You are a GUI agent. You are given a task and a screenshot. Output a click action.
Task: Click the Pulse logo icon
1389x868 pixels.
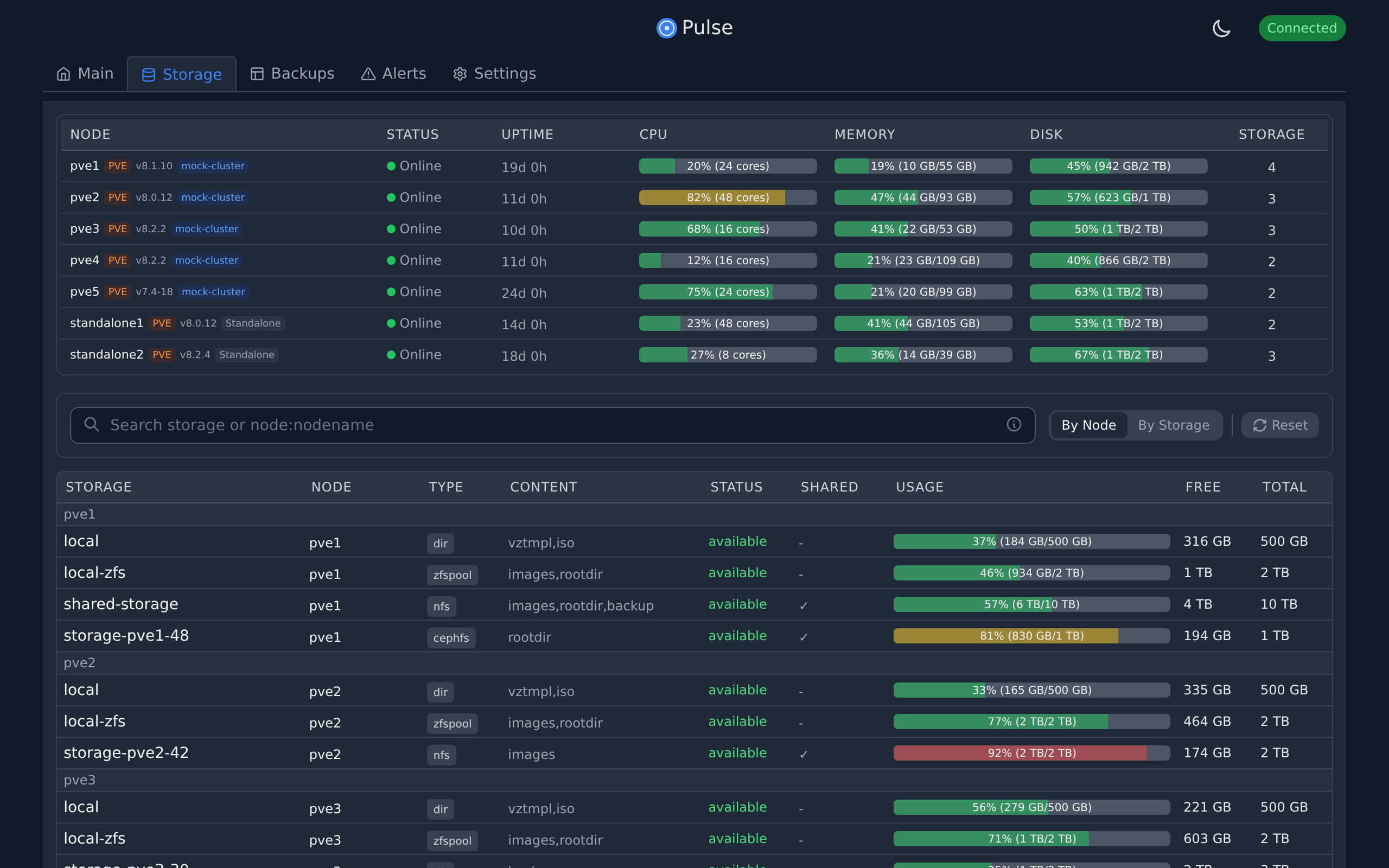point(666,28)
